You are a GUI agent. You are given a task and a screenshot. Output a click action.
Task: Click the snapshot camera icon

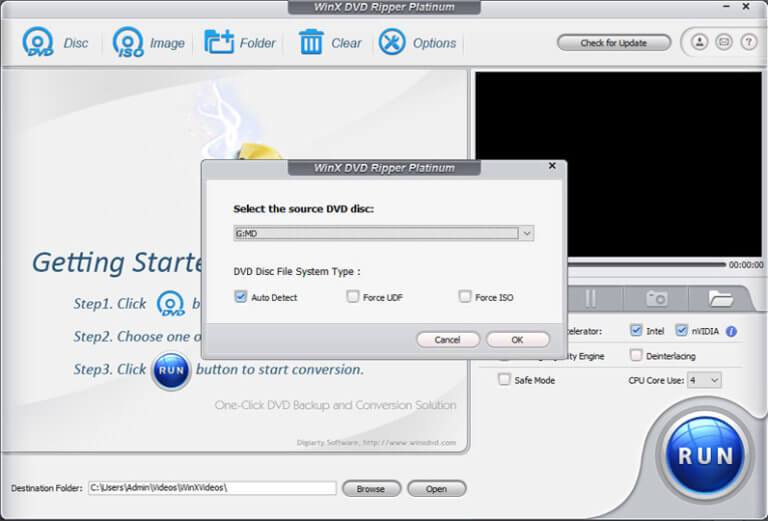tap(656, 298)
